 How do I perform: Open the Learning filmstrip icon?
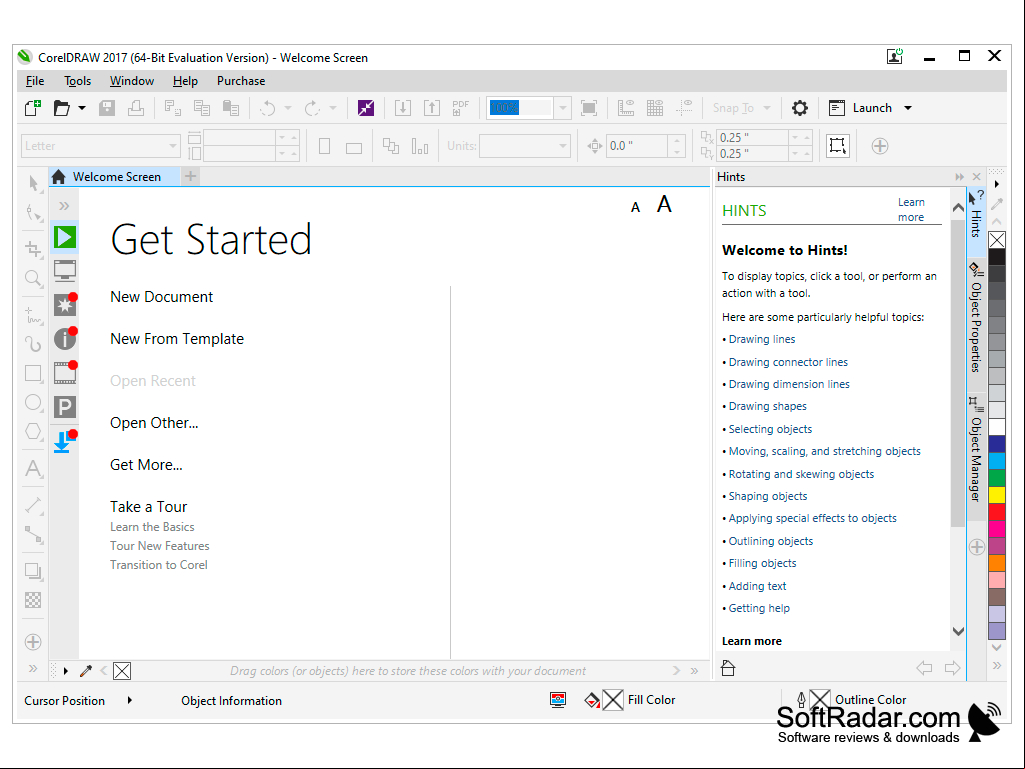point(65,372)
